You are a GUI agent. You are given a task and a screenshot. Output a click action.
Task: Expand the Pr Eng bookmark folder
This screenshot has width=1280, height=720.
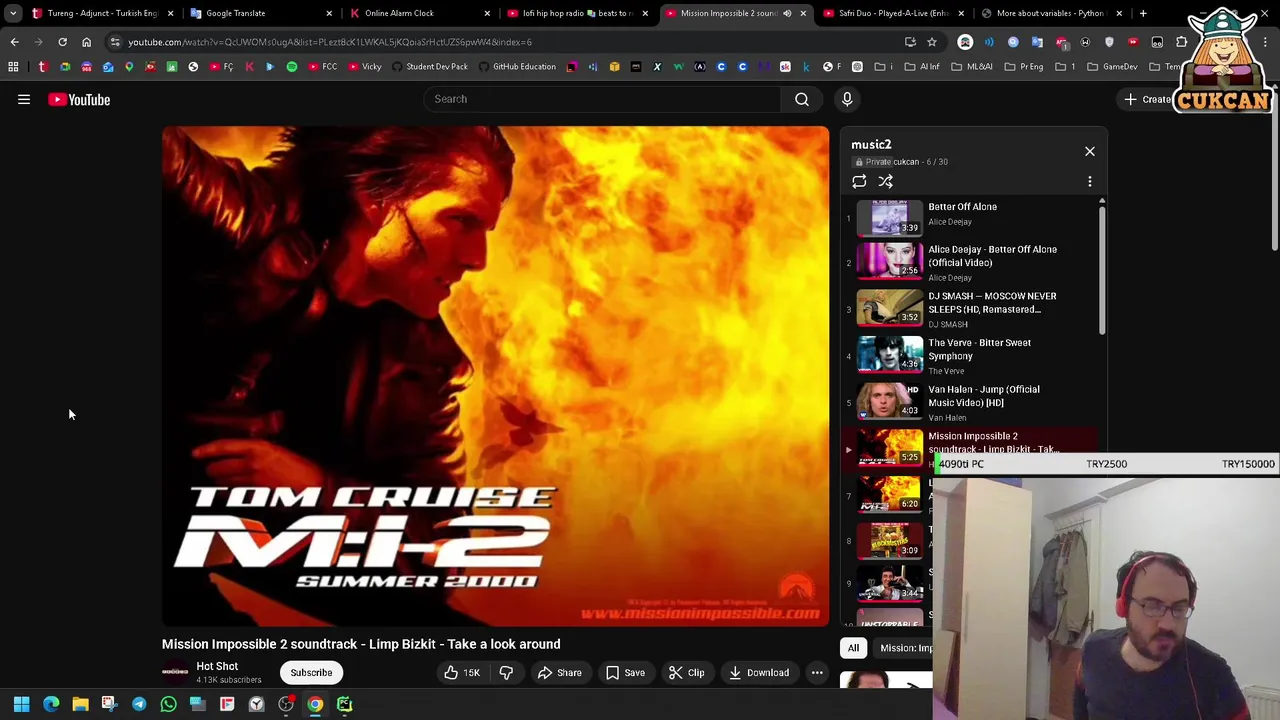(x=1024, y=66)
